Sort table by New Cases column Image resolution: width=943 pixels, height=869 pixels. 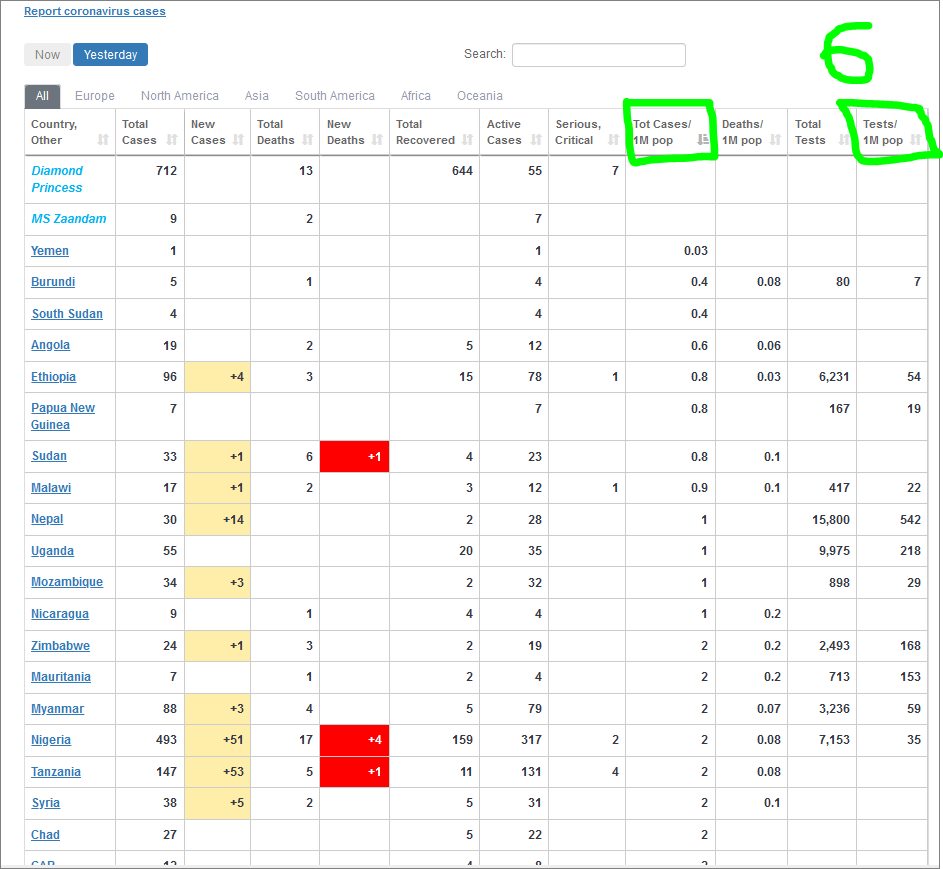tap(240, 140)
